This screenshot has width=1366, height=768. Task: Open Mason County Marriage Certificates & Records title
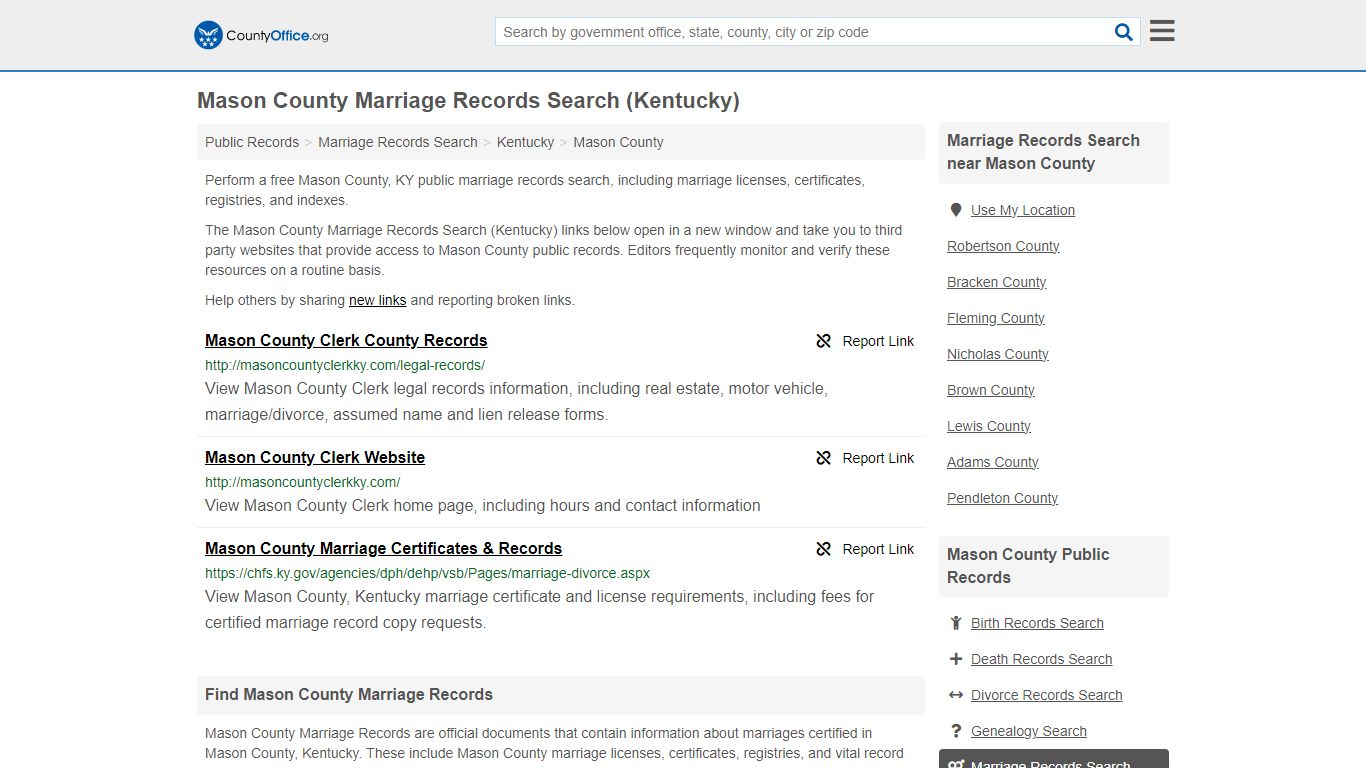click(x=383, y=548)
